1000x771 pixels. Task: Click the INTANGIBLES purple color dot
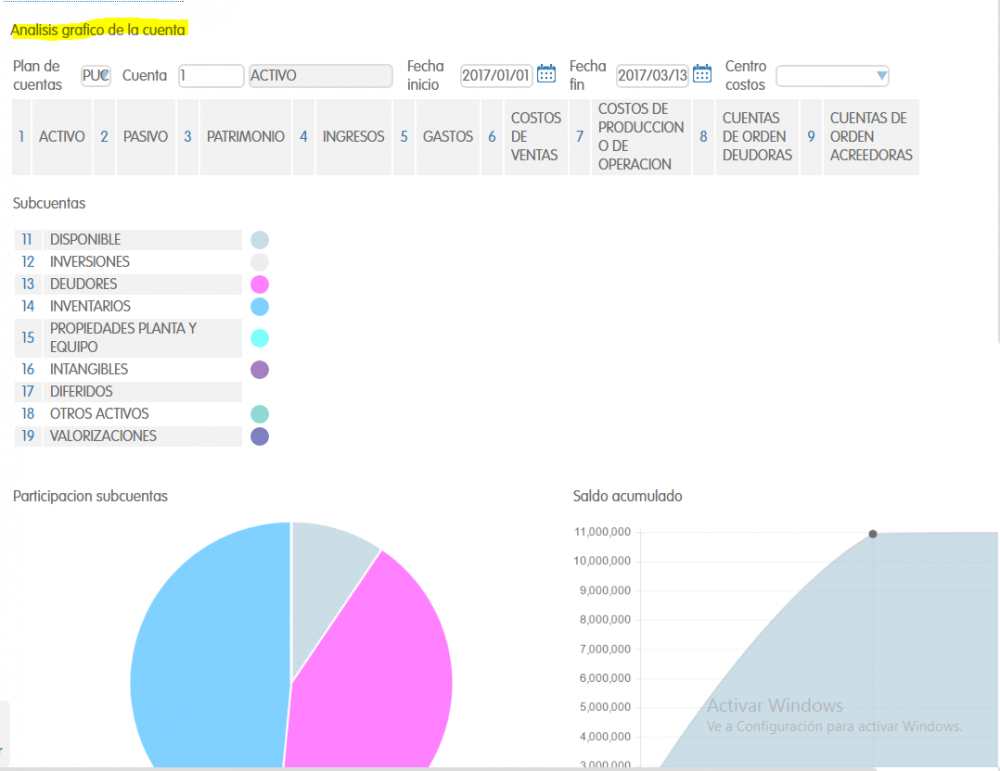259,369
